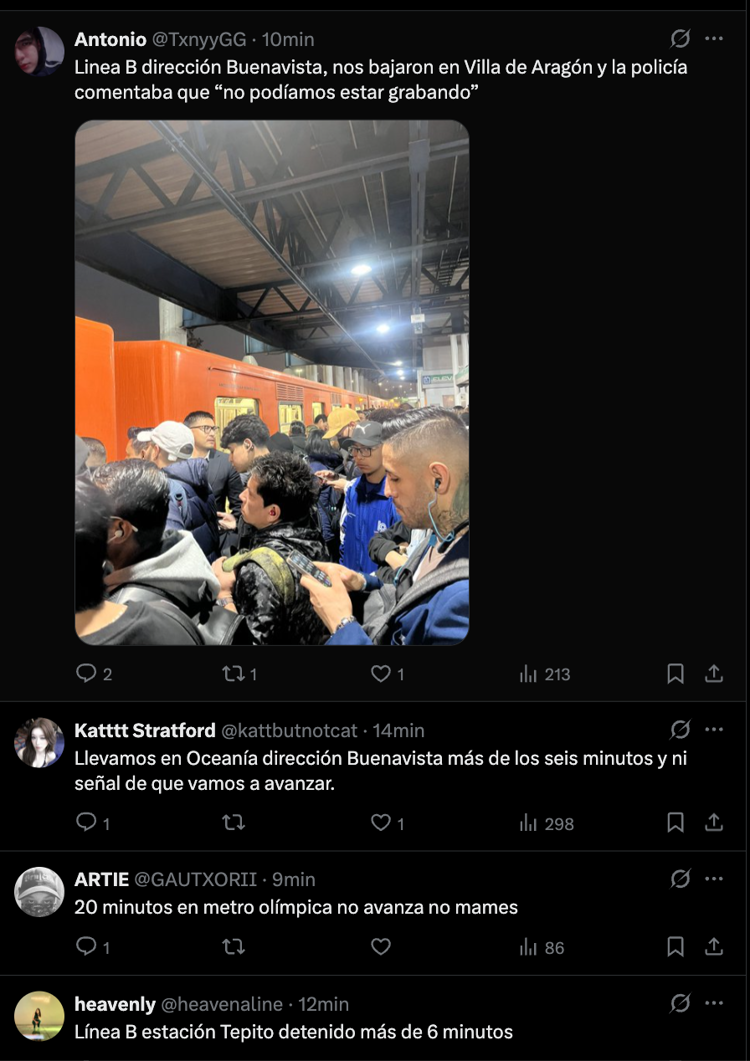Open heavenly's Tepito post text

pos(294,1032)
